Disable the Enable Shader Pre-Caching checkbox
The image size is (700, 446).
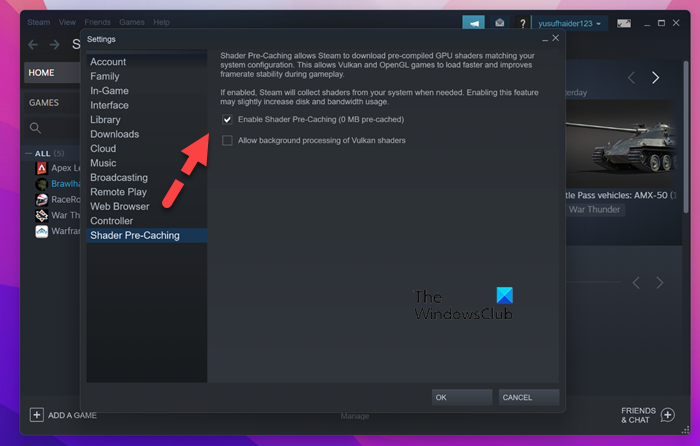click(227, 120)
